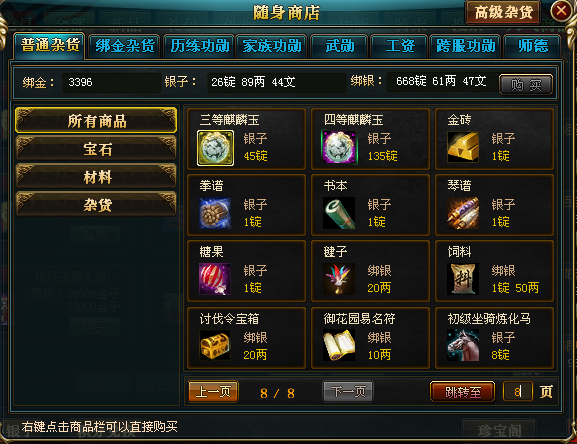Image resolution: width=577 pixels, height=444 pixels.
Task: Click the 讨伐令宝箱 treasure chest icon
Action: [215, 345]
